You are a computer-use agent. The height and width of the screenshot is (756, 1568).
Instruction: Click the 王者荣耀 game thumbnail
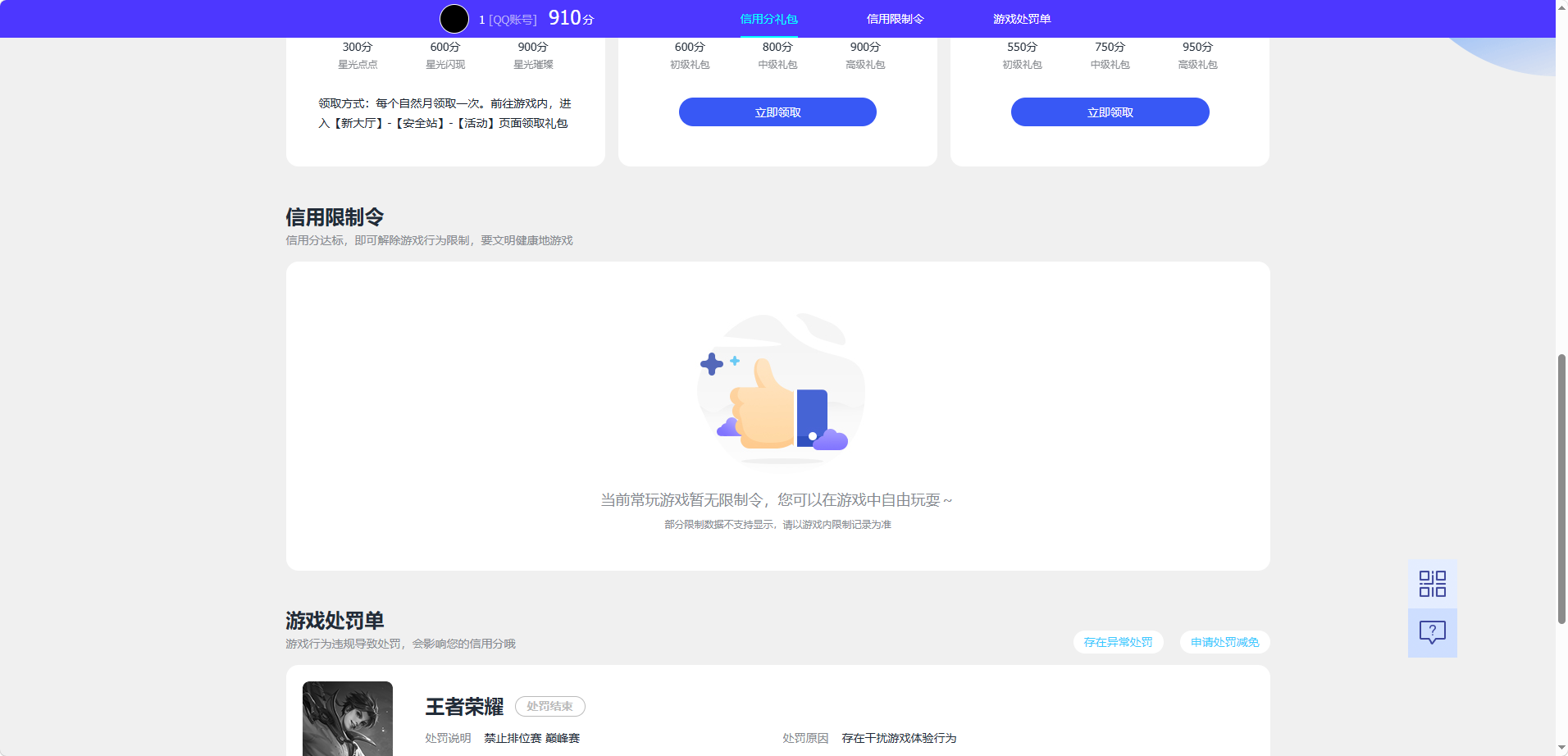coord(348,718)
